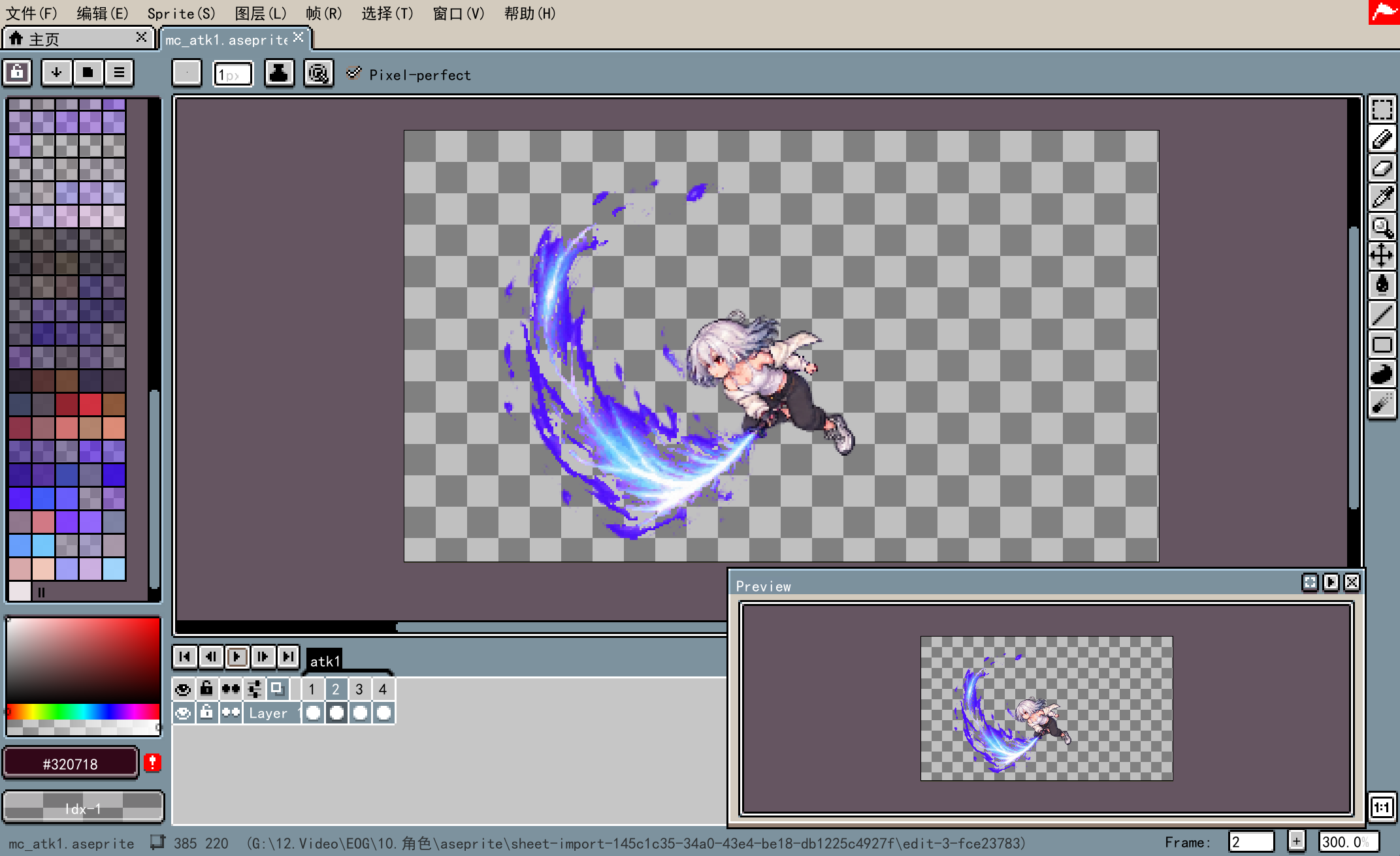The height and width of the screenshot is (856, 1400).
Task: Toggle visibility of all layers in header
Action: pyautogui.click(x=183, y=689)
